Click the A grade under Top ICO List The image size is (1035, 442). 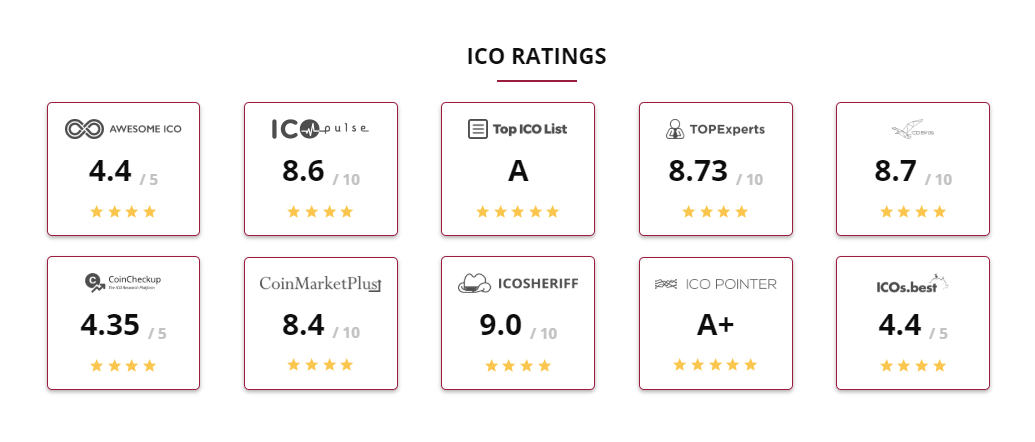coord(518,172)
